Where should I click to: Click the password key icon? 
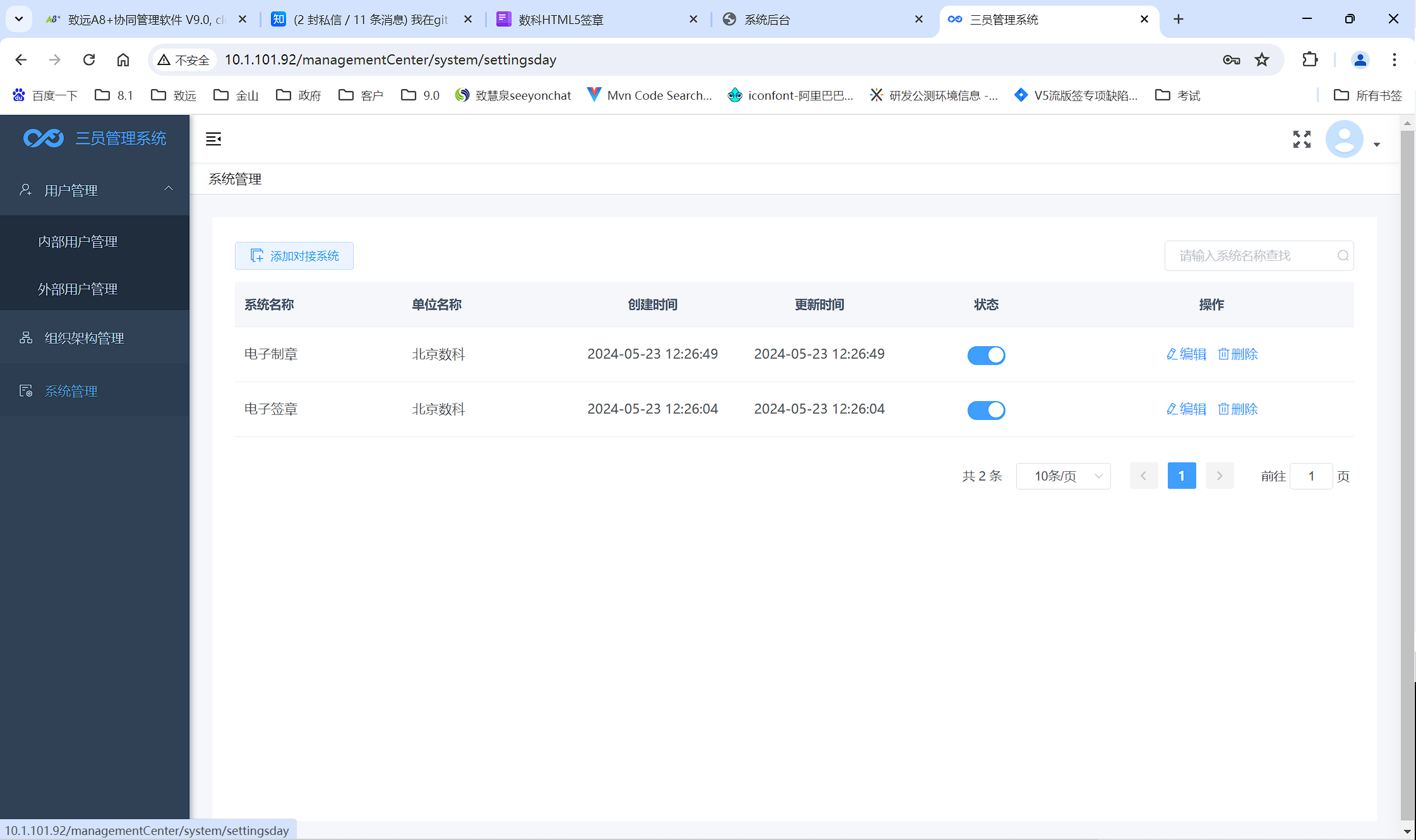coord(1231,59)
